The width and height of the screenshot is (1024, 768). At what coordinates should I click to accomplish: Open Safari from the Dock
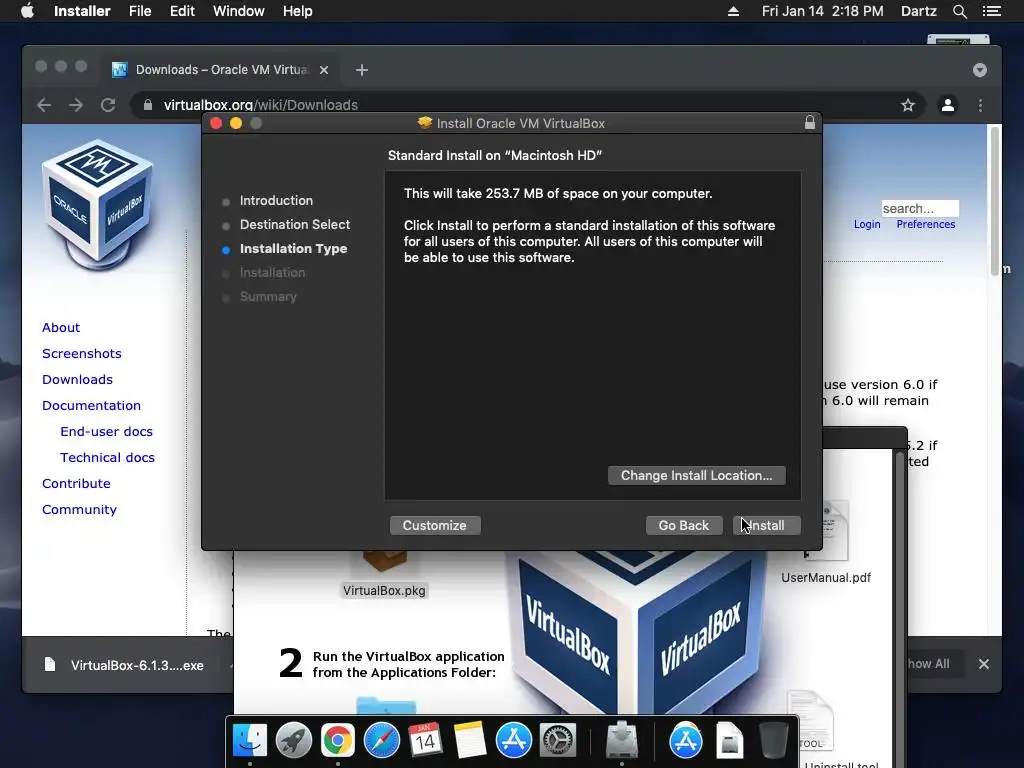pyautogui.click(x=381, y=741)
